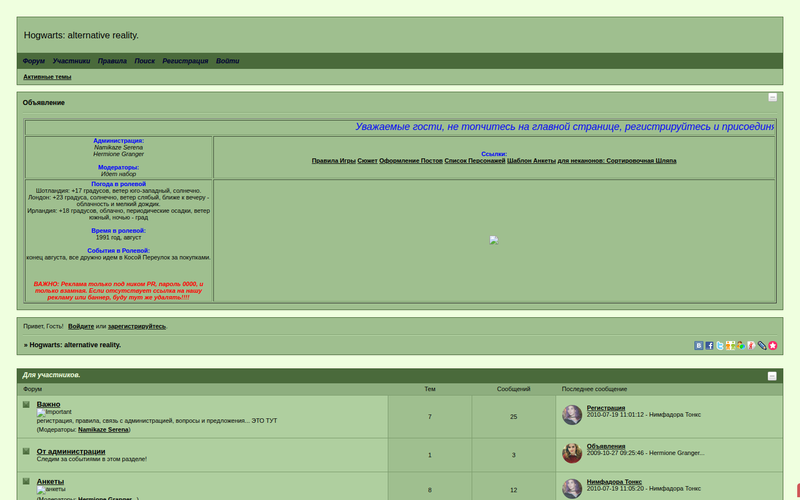Click the pink star bookmark icon
Image resolution: width=800 pixels, height=500 pixels.
pos(773,345)
